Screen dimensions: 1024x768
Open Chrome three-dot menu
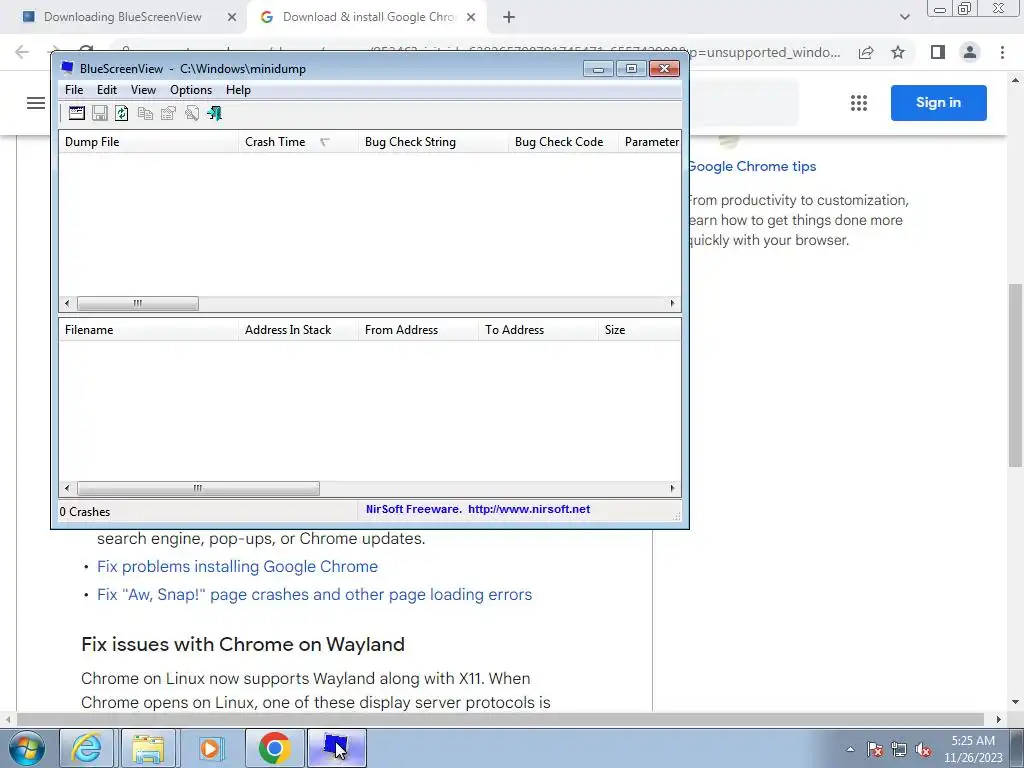[1002, 52]
